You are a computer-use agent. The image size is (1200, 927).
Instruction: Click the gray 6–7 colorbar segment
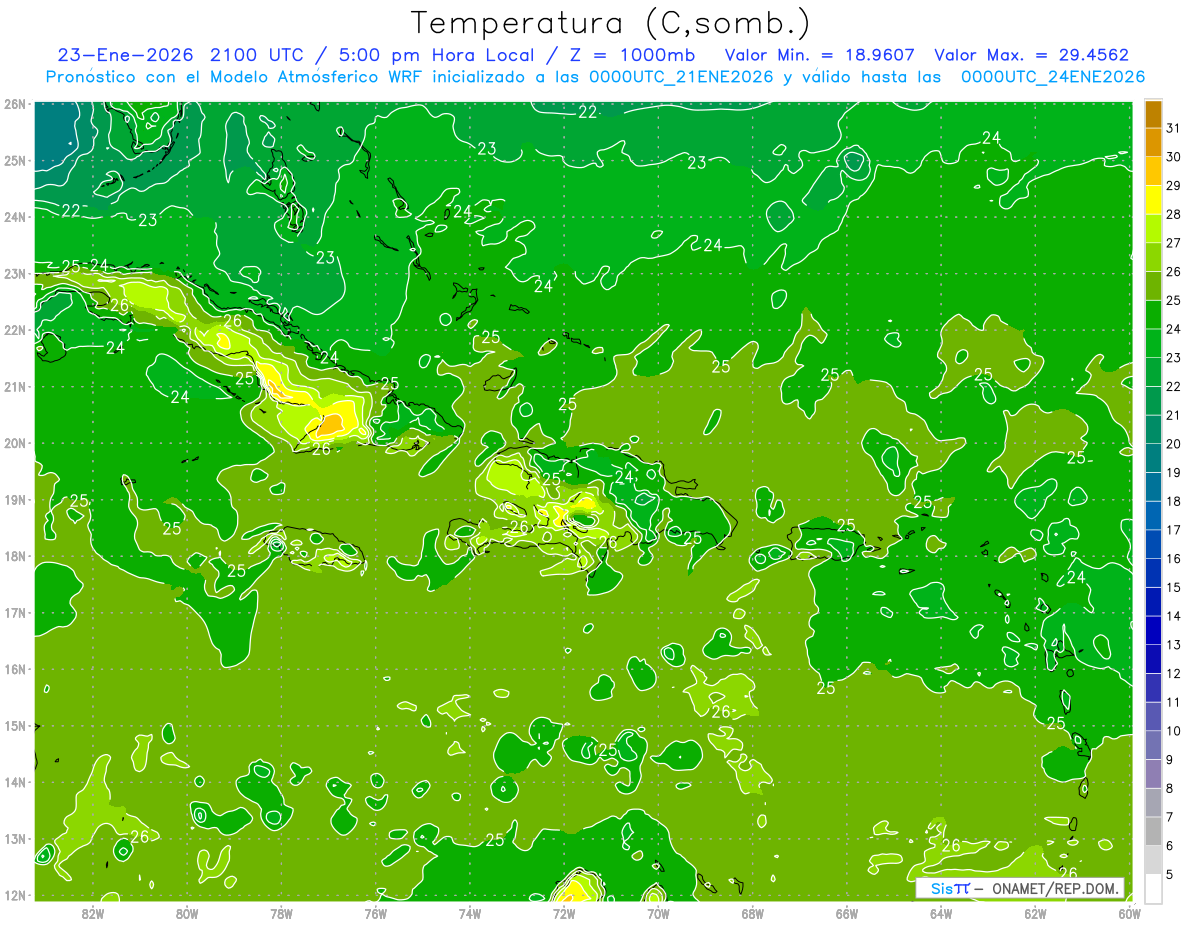pyautogui.click(x=1153, y=831)
